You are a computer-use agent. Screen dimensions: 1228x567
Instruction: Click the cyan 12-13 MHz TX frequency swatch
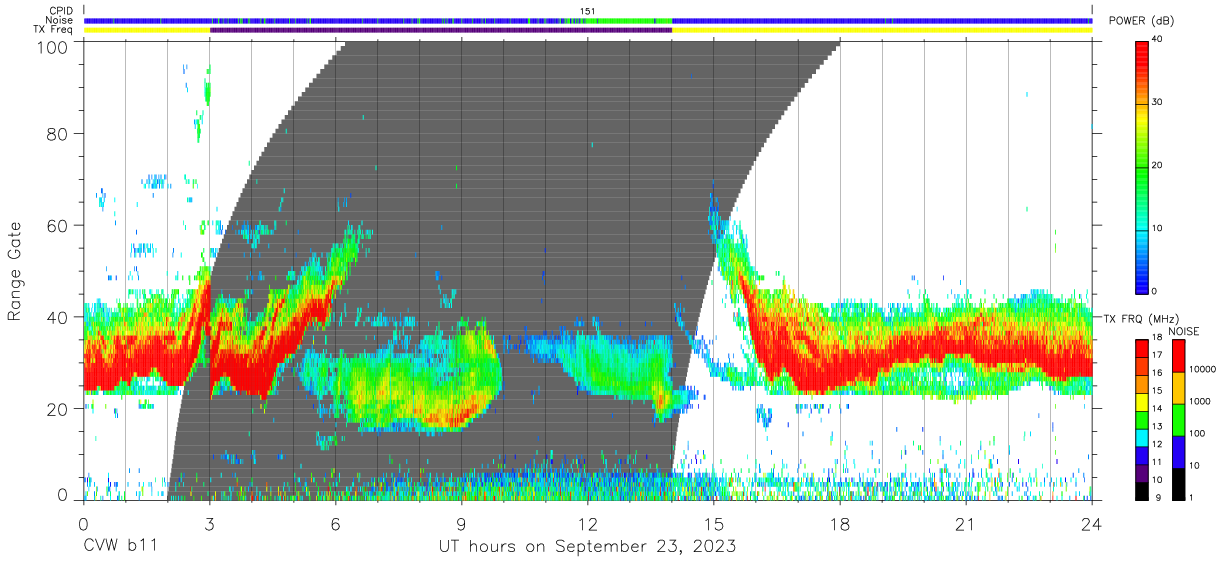point(1142,436)
